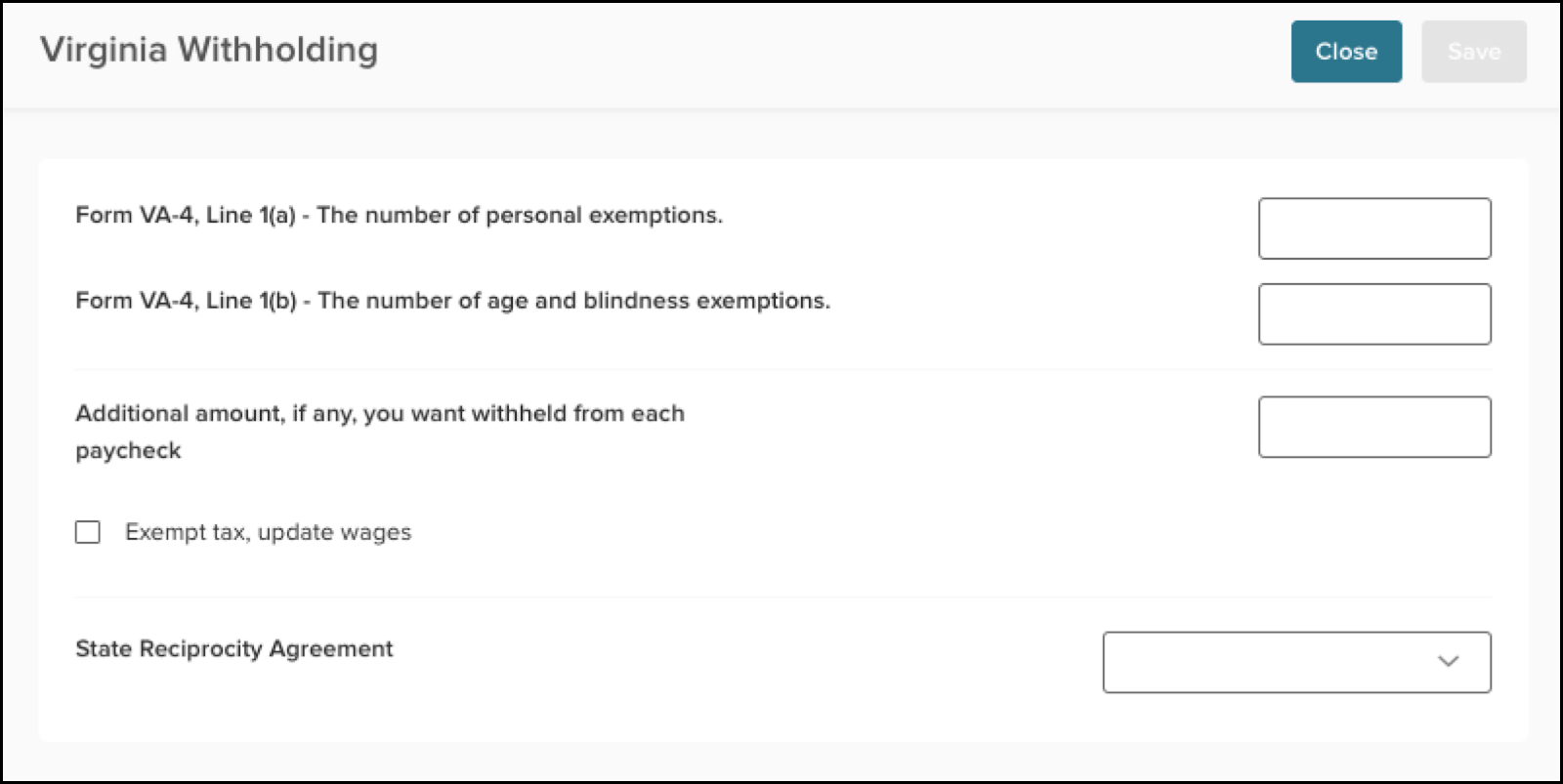The height and width of the screenshot is (784, 1563).
Task: Click the Form VA-4, Line 1(a) label
Action: click(x=399, y=216)
